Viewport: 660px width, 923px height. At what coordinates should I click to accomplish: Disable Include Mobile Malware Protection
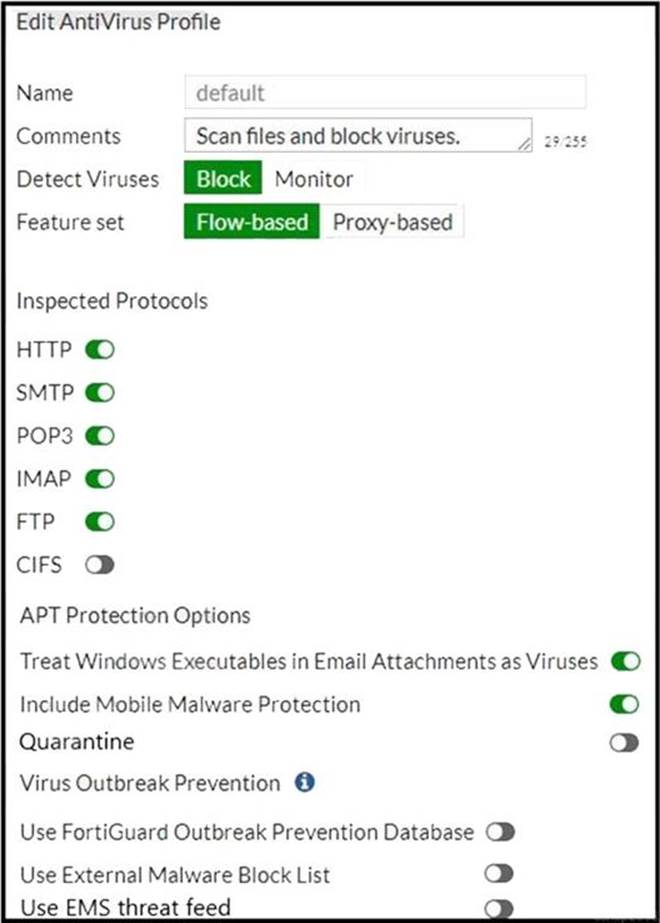coord(625,704)
